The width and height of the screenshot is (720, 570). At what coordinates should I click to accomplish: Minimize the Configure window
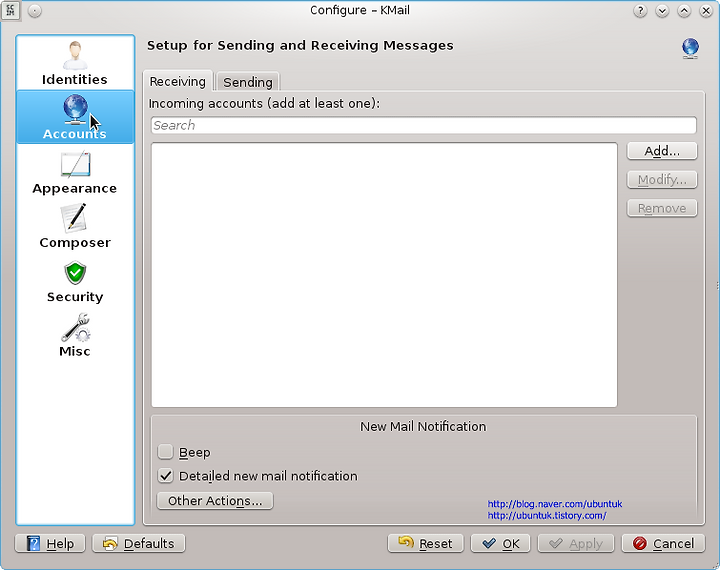662,11
